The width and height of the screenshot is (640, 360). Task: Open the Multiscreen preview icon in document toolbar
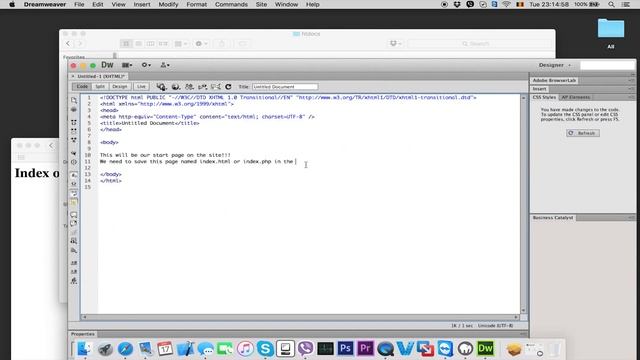coord(161,87)
